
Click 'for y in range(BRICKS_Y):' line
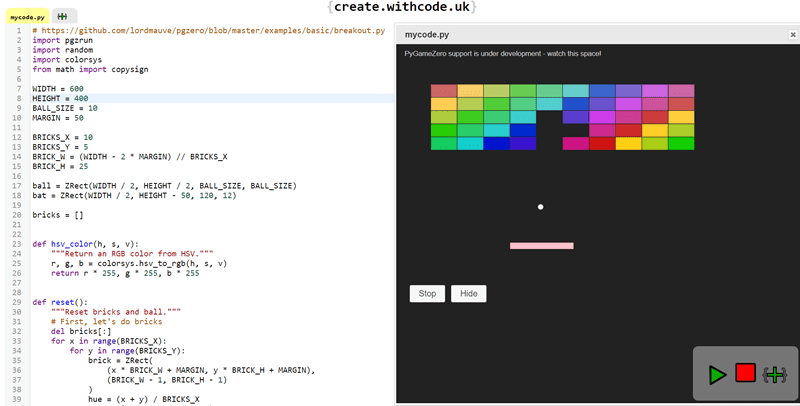point(127,350)
